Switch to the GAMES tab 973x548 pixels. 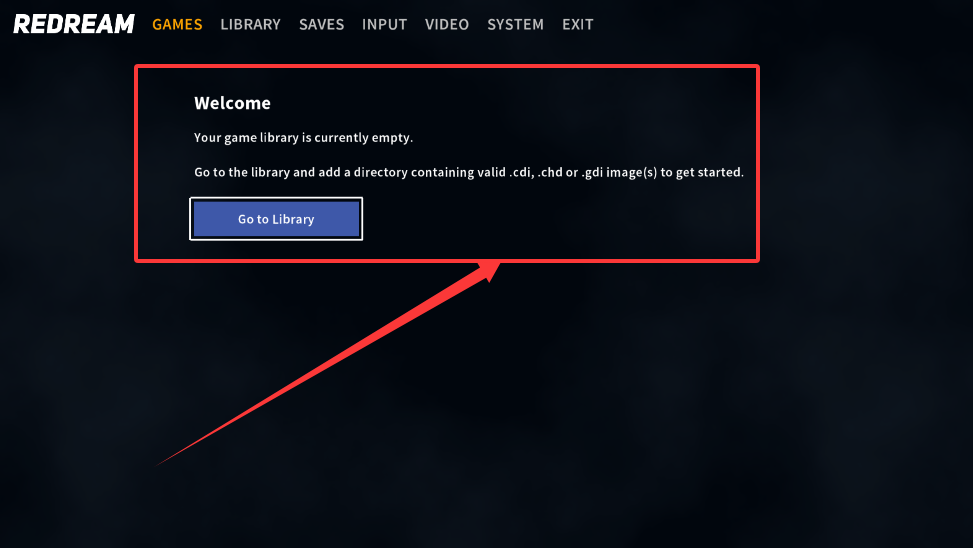coord(177,24)
